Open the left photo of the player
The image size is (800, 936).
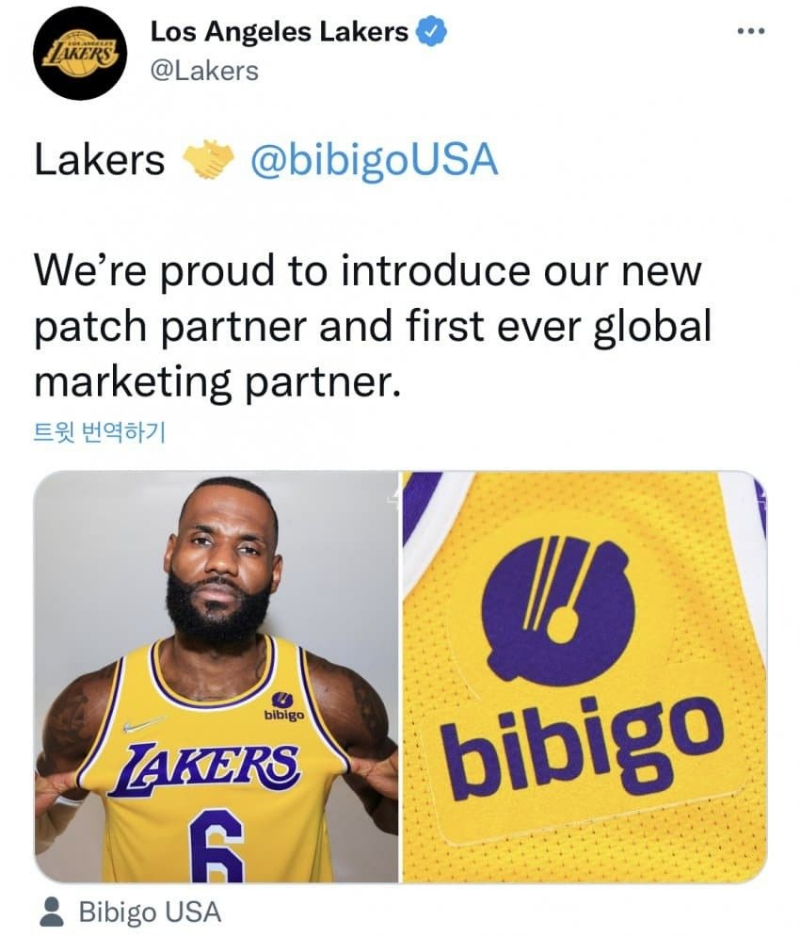point(216,677)
